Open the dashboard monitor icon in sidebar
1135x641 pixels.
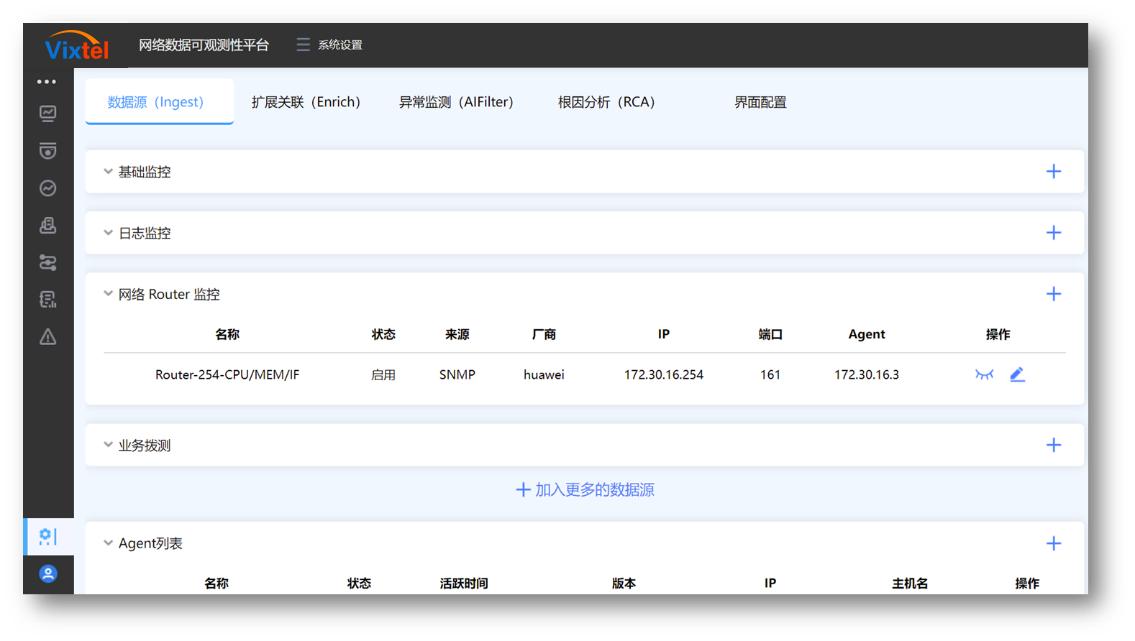coord(47,114)
